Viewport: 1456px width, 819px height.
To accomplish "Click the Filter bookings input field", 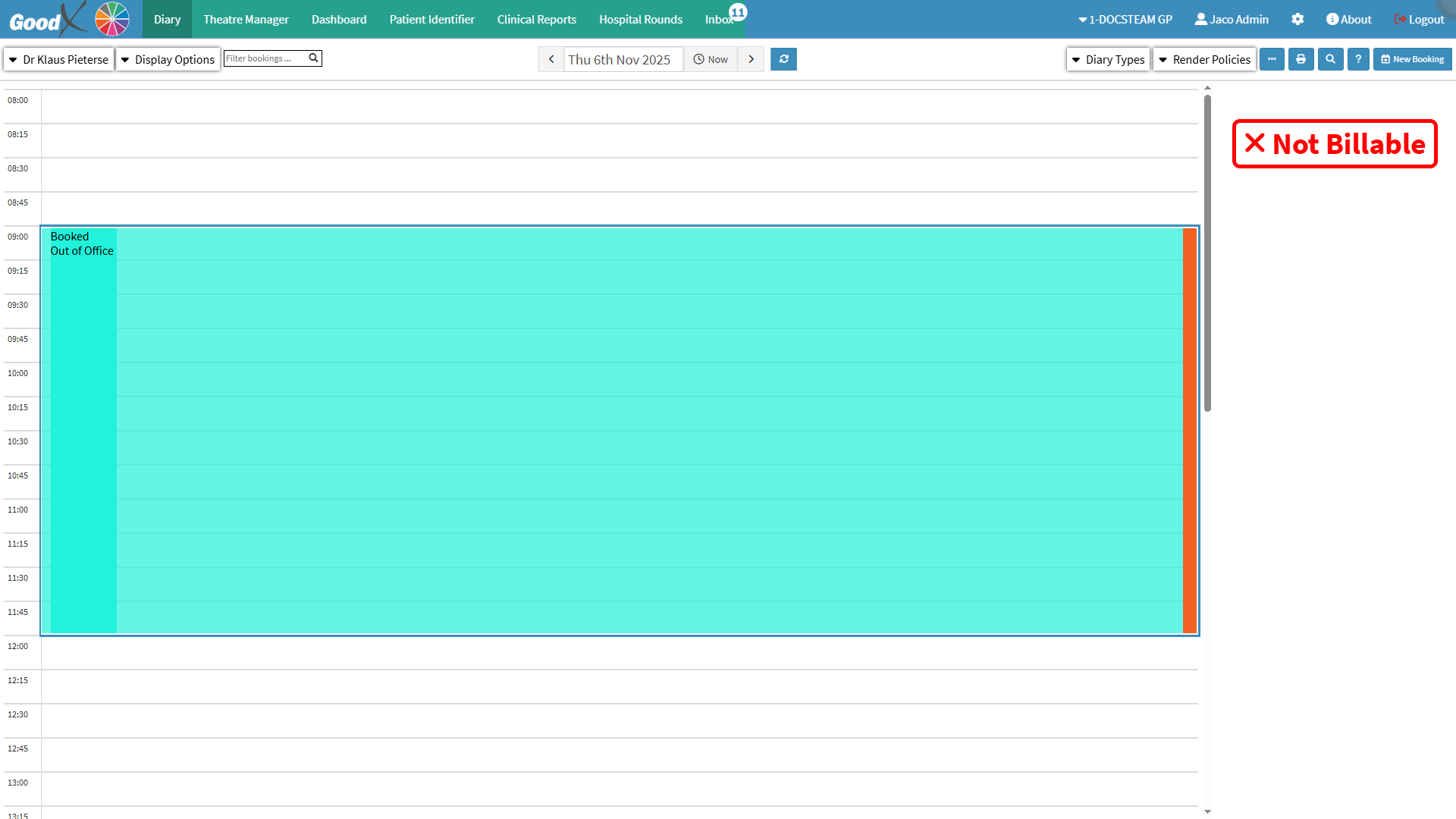I will tap(265, 58).
